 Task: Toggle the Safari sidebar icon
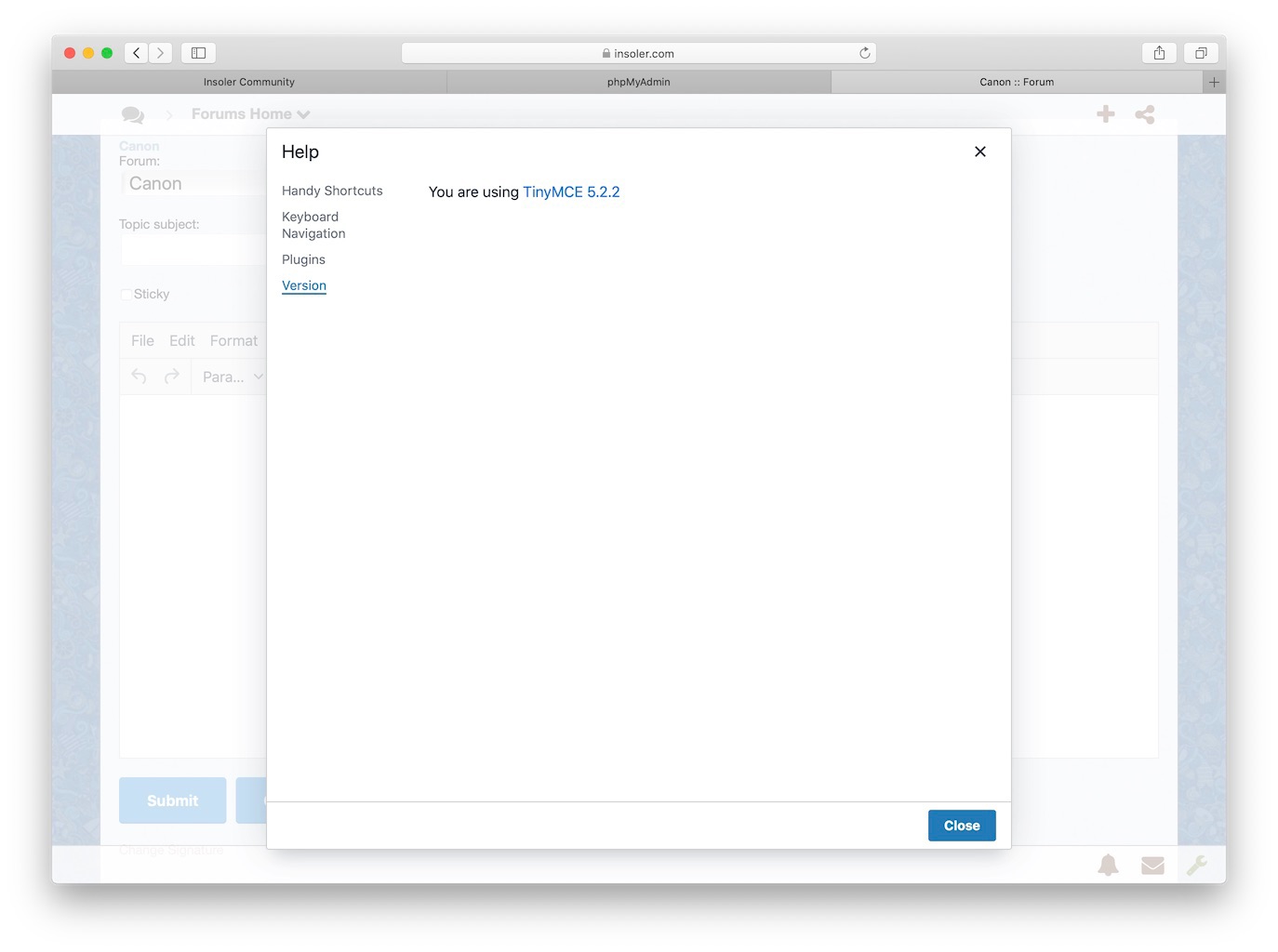click(x=198, y=53)
